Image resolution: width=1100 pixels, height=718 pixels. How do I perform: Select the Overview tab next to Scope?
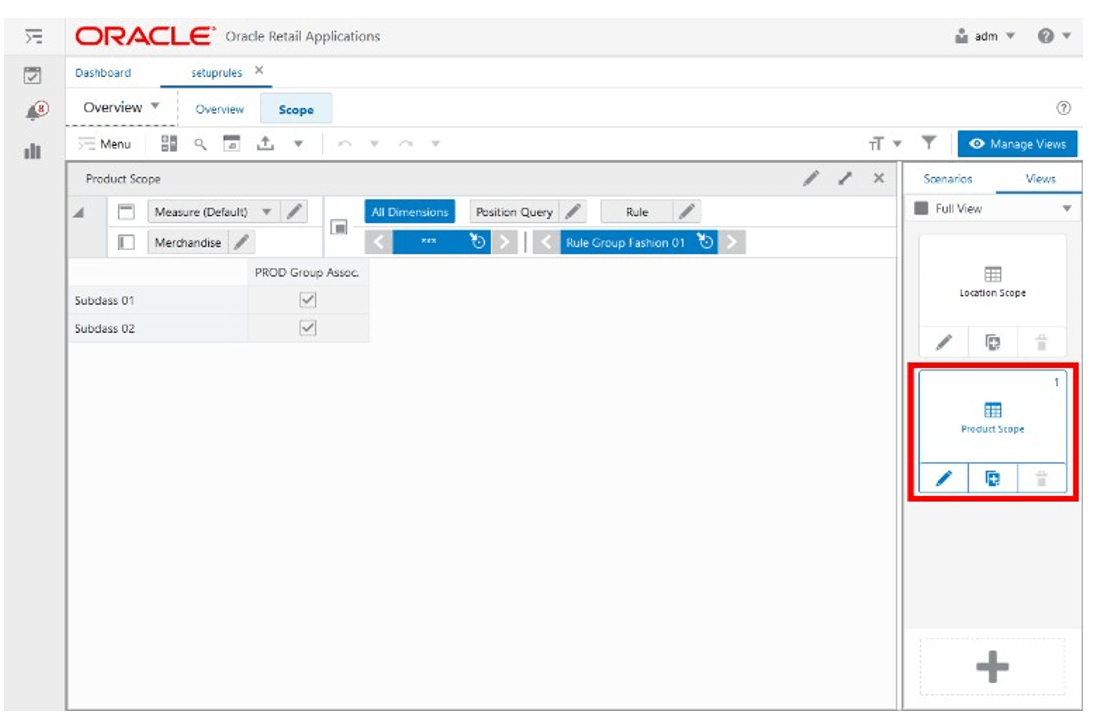tap(219, 108)
